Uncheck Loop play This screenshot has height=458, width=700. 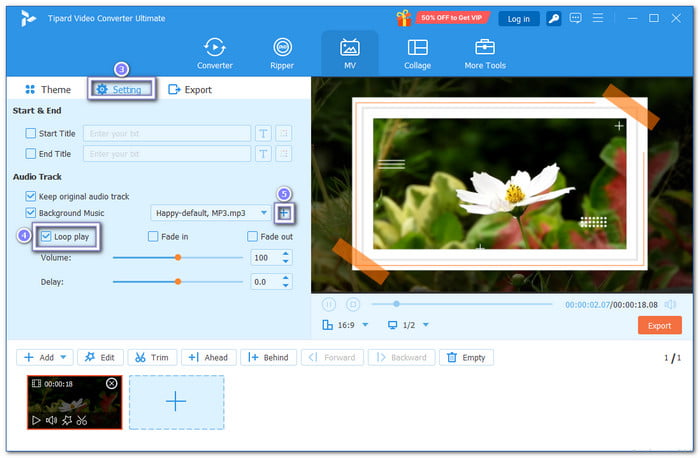point(46,236)
